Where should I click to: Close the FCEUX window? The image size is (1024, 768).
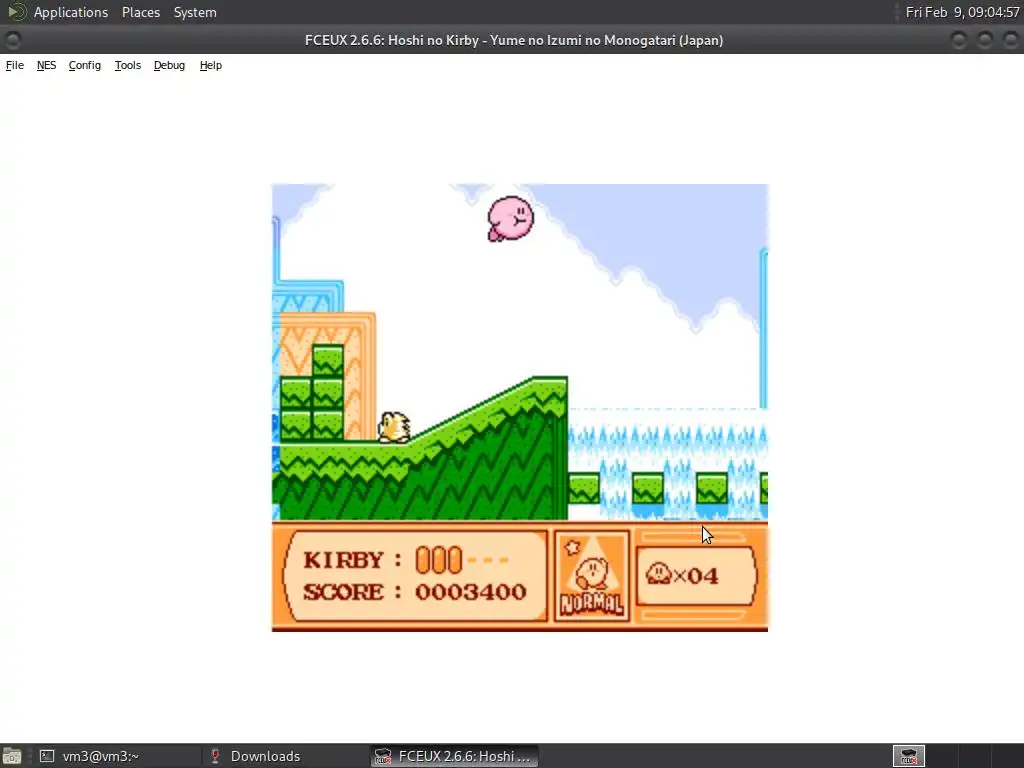coord(1010,40)
